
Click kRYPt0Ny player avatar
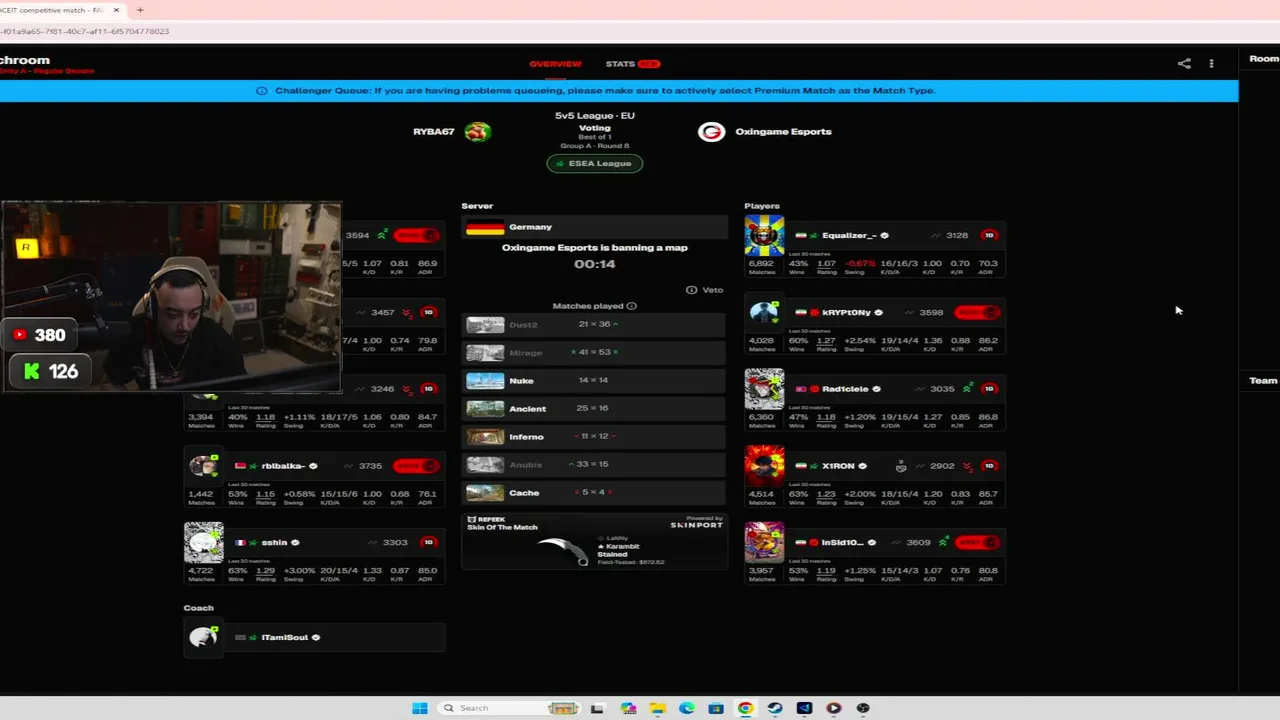(764, 312)
